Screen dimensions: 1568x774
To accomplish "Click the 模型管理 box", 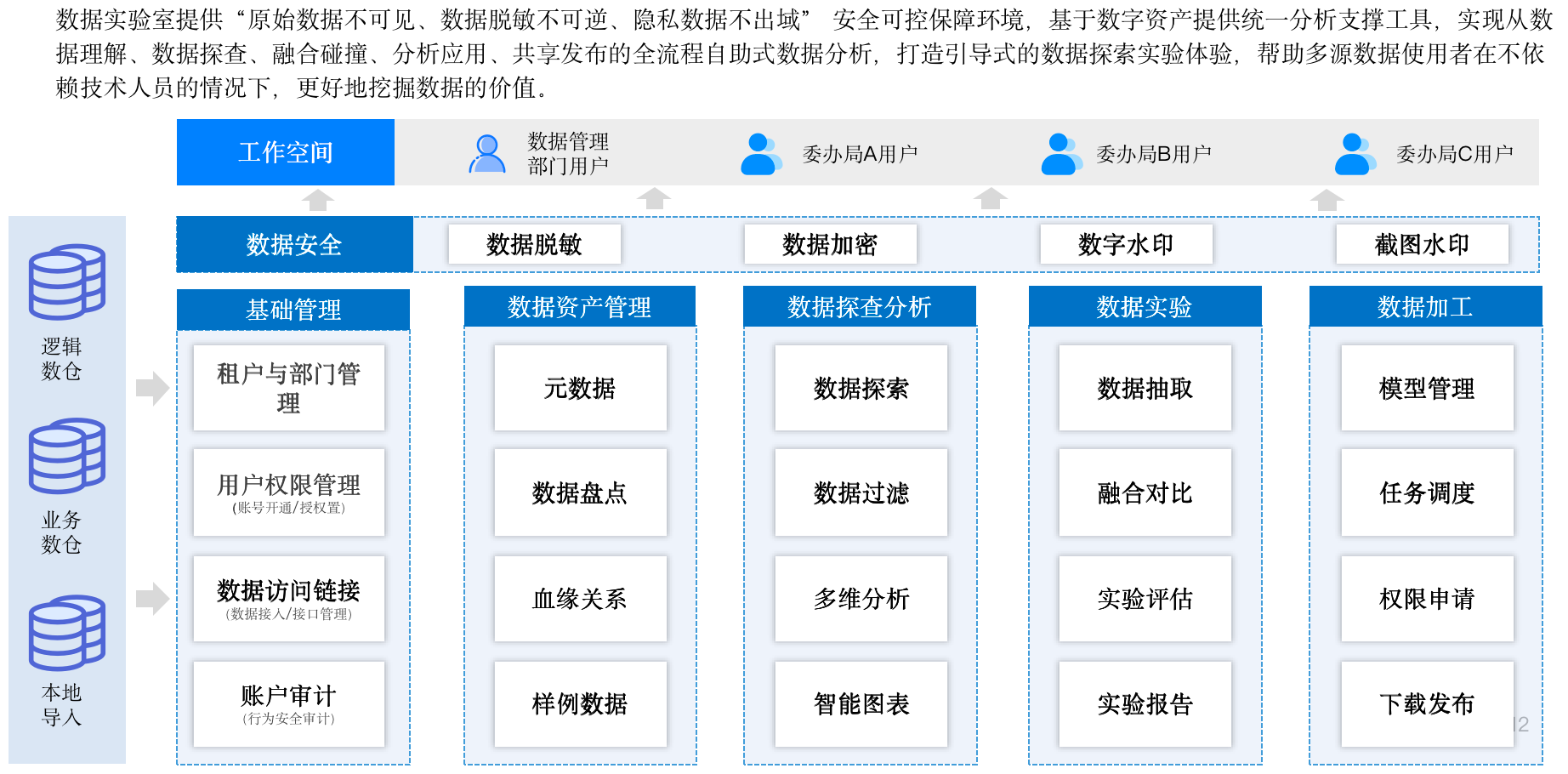I will pyautogui.click(x=1427, y=389).
